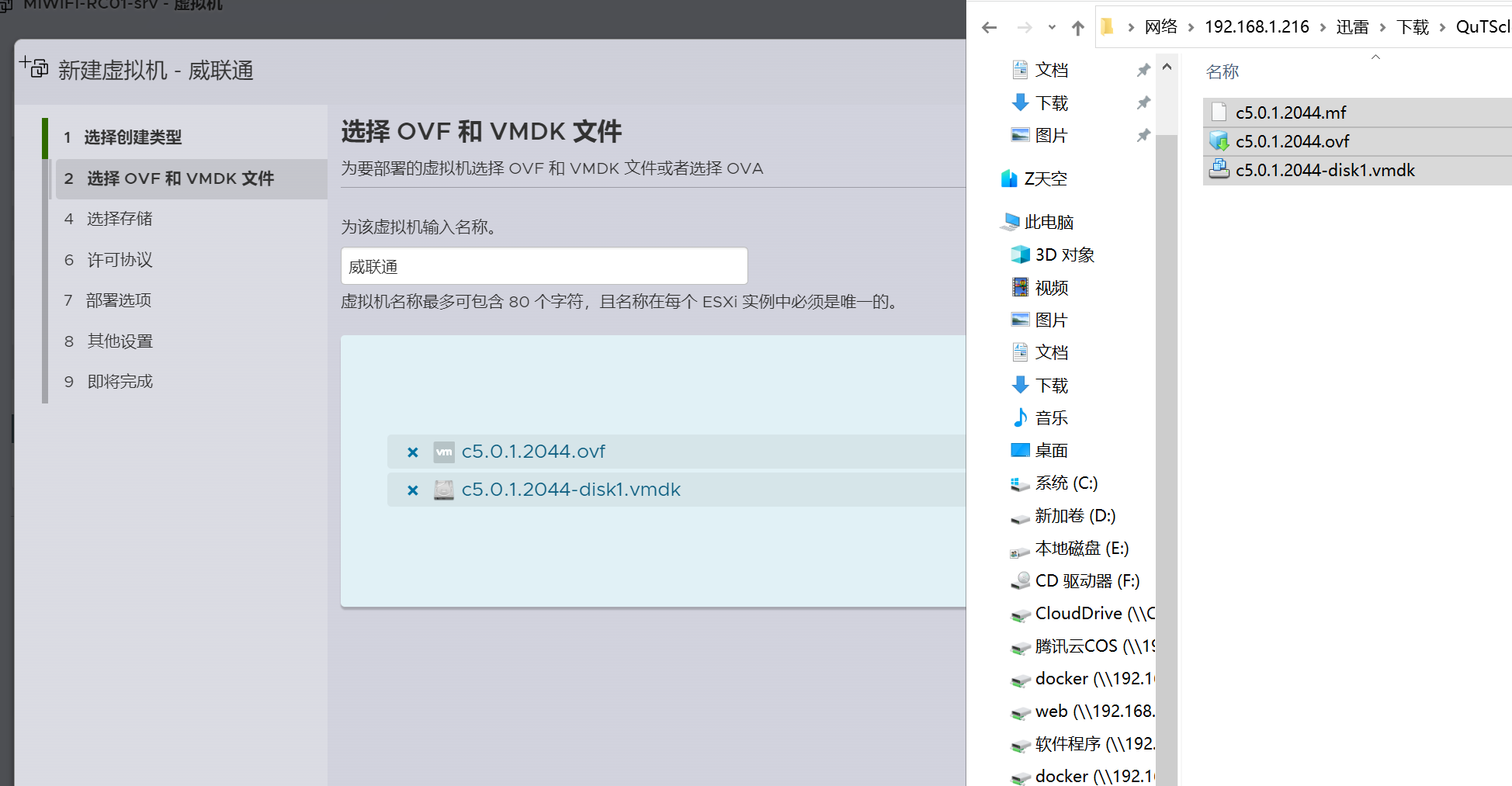This screenshot has width=1512, height=786.
Task: Unpin quick access 图片 using pin icon
Action: (x=1143, y=135)
